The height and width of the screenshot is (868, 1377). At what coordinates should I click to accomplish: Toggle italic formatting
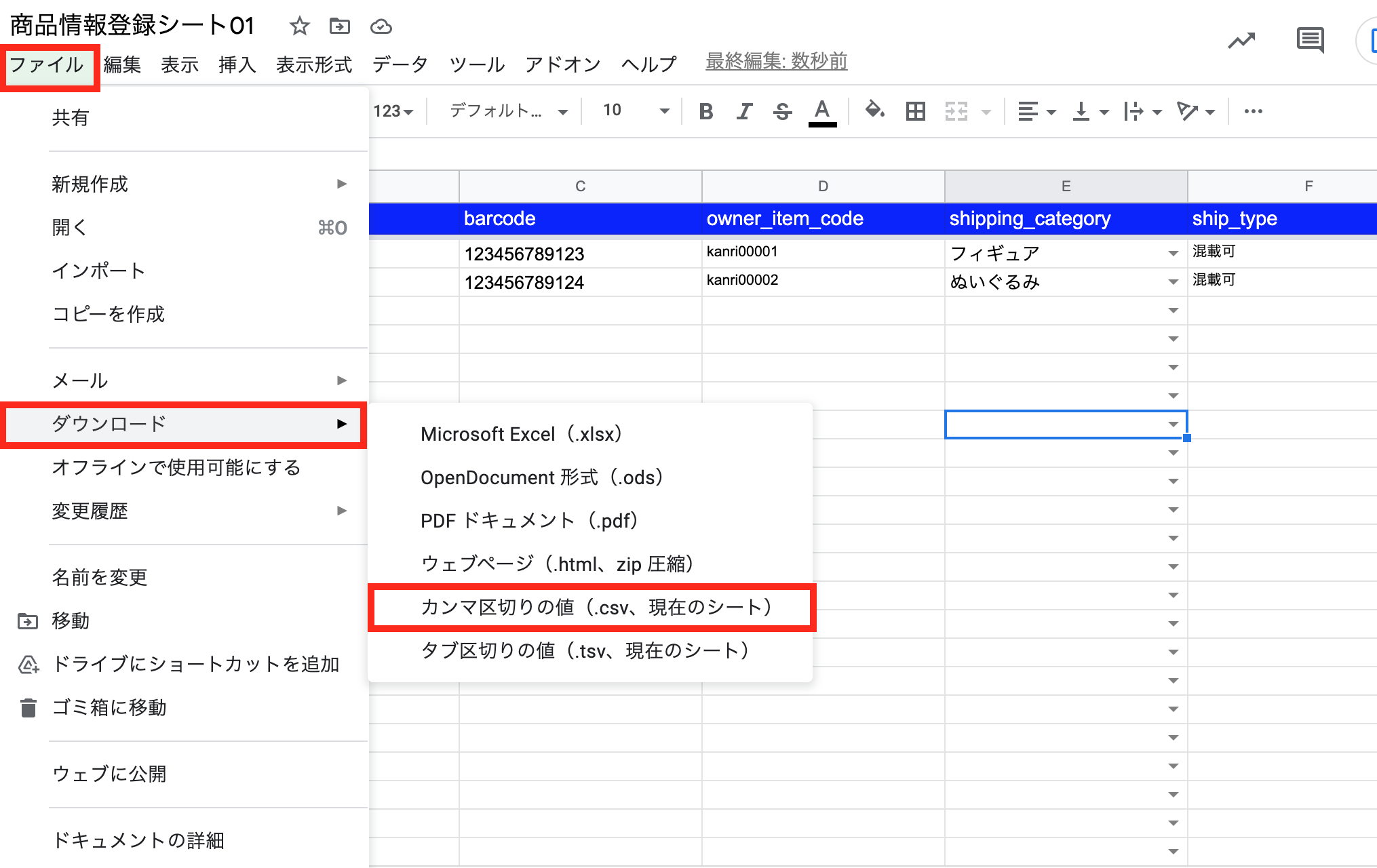[x=745, y=111]
